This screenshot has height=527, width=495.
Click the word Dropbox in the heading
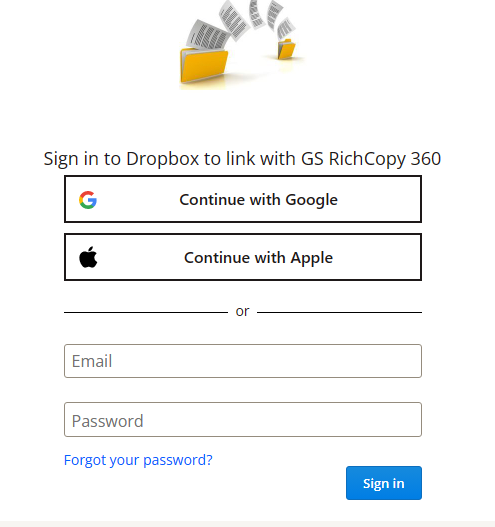pos(163,159)
